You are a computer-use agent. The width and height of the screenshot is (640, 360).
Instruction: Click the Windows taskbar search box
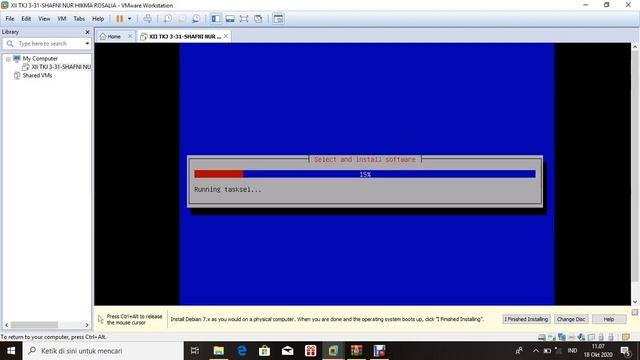pos(103,351)
